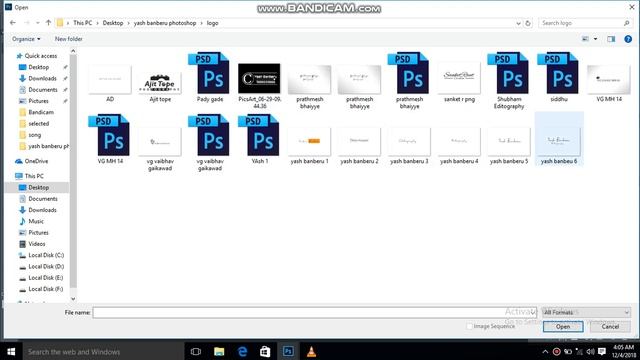This screenshot has height=360, width=640.
Task: Toggle the Image Sequence checkbox
Action: [469, 327]
